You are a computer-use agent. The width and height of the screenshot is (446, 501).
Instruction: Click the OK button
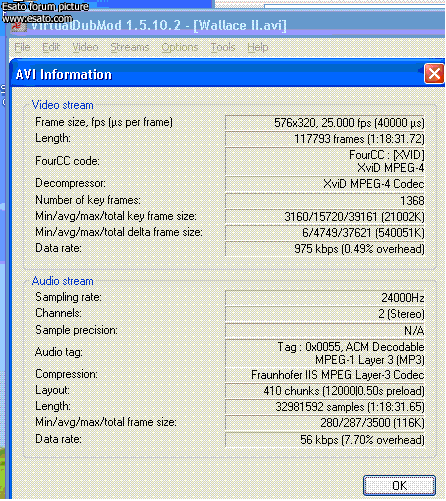(x=399, y=485)
